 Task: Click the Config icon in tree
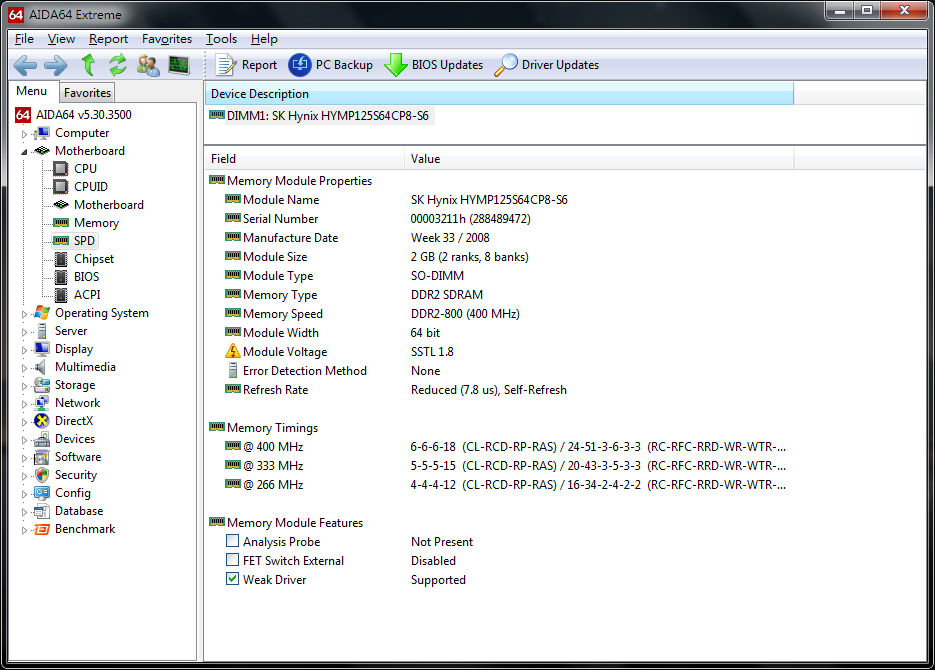[x=42, y=493]
